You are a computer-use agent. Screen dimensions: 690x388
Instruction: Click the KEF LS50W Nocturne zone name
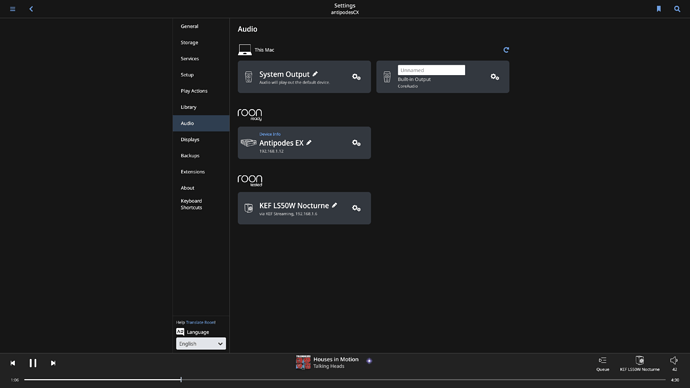click(294, 205)
